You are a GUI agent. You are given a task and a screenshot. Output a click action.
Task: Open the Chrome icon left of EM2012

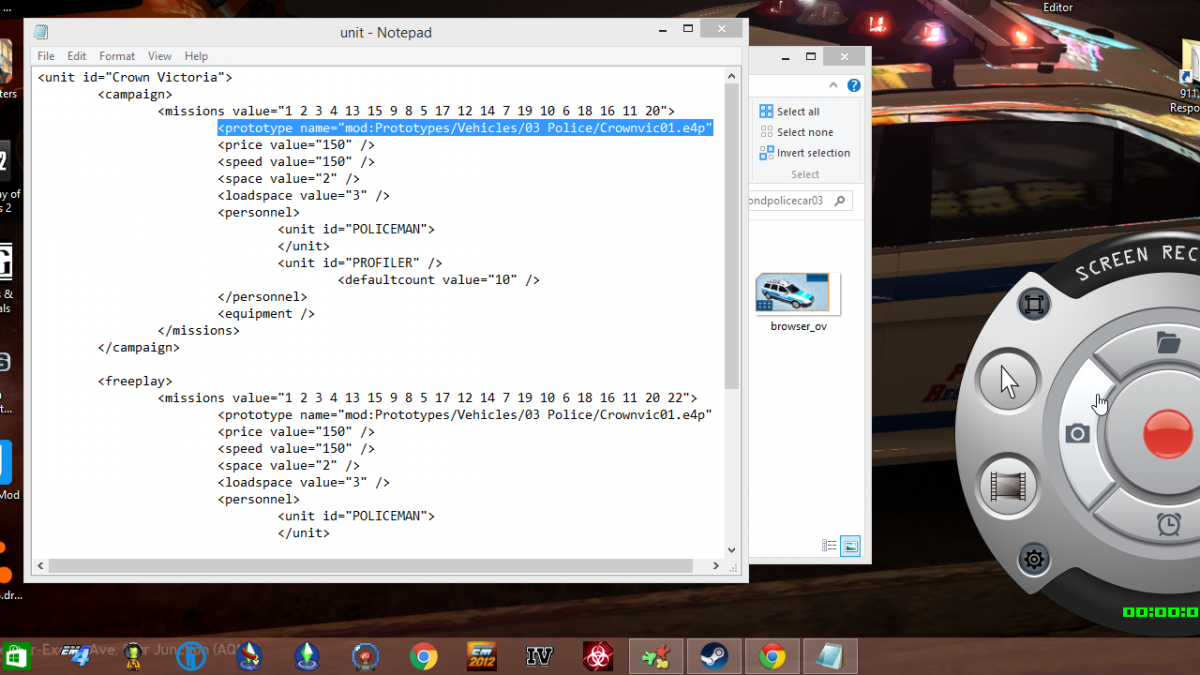pos(424,656)
